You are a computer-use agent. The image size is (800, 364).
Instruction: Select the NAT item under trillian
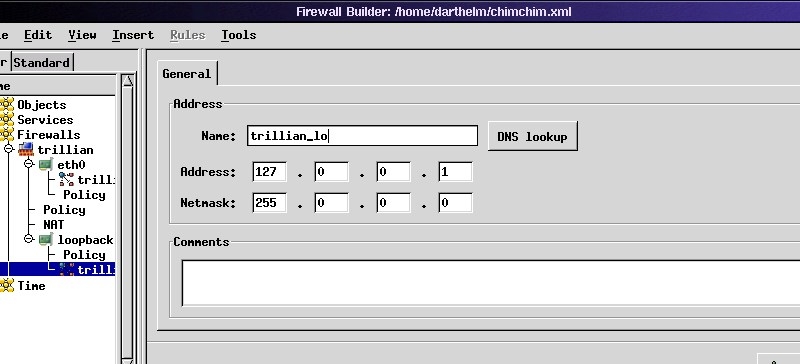[x=54, y=225]
